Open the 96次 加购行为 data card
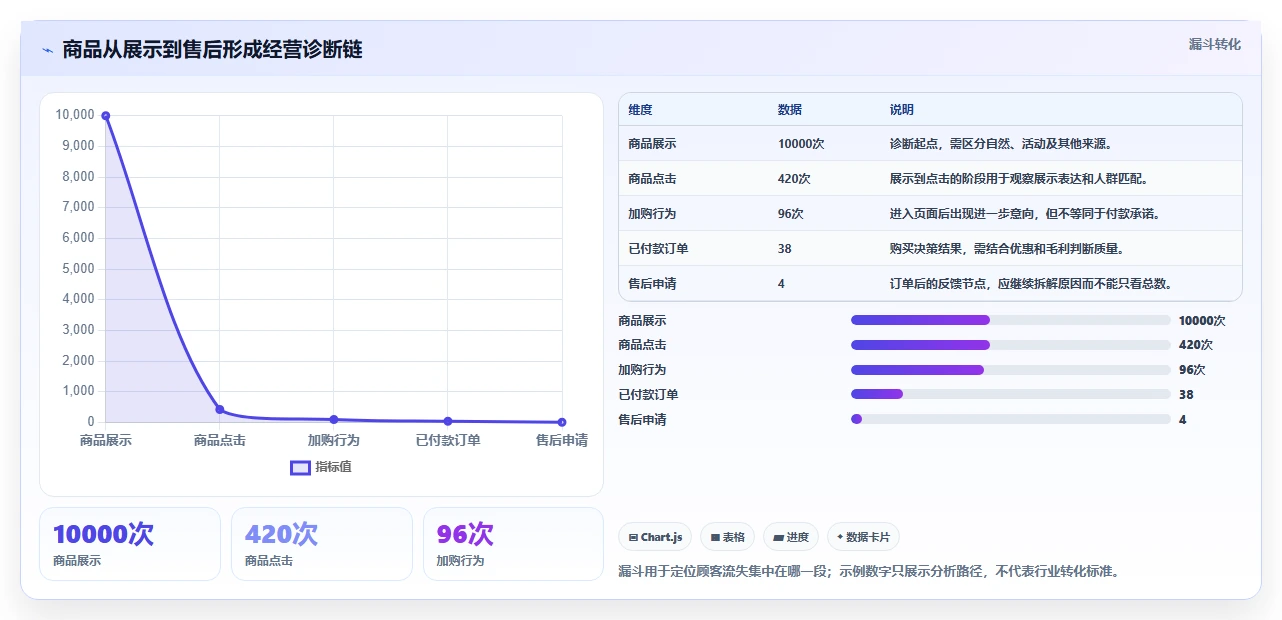1282x620 pixels. pyautogui.click(x=514, y=544)
